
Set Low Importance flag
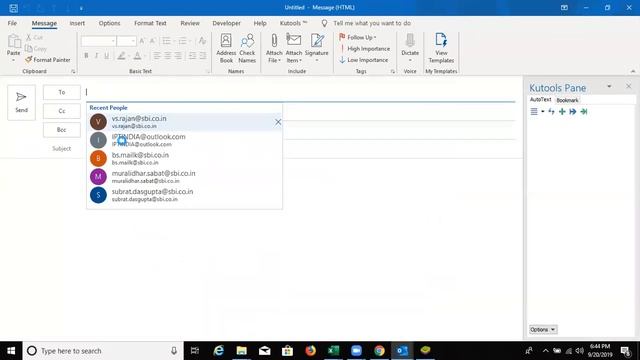364,60
